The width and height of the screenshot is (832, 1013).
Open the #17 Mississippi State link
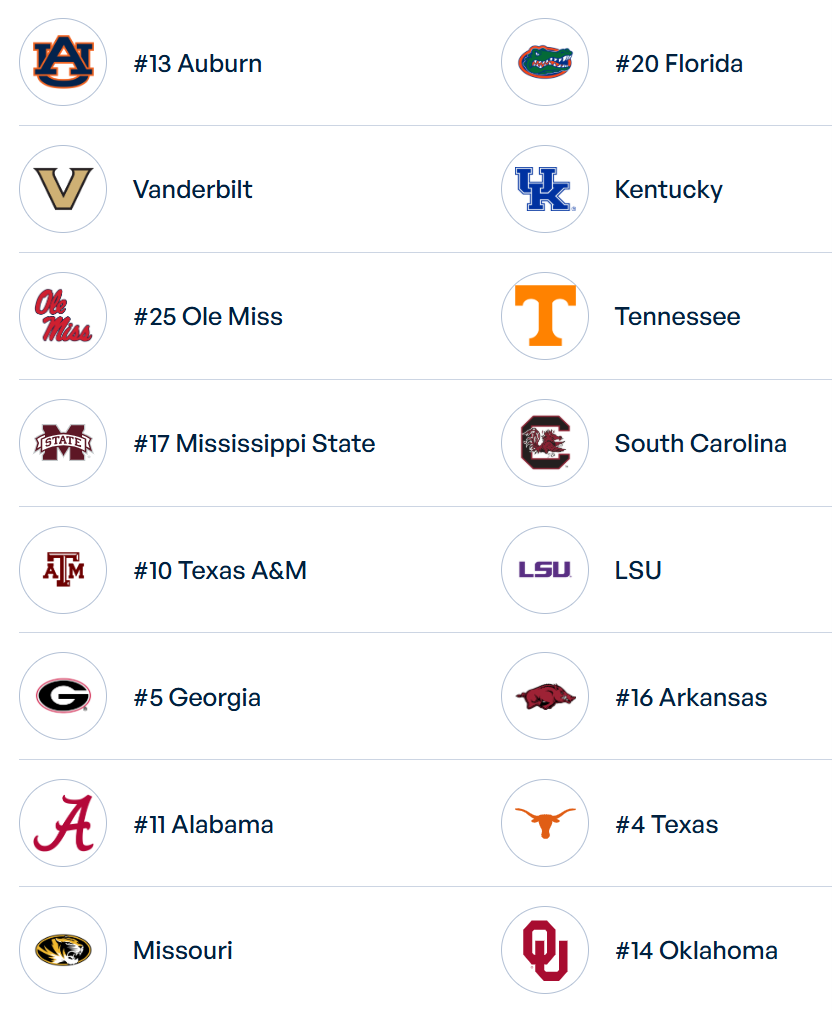tap(254, 443)
